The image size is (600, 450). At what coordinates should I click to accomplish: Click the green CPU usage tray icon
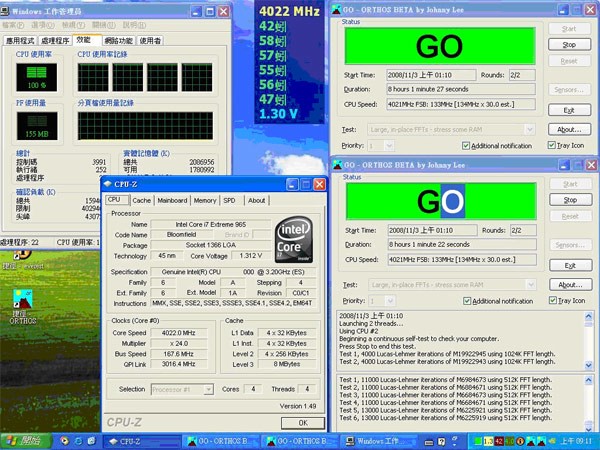(478, 442)
